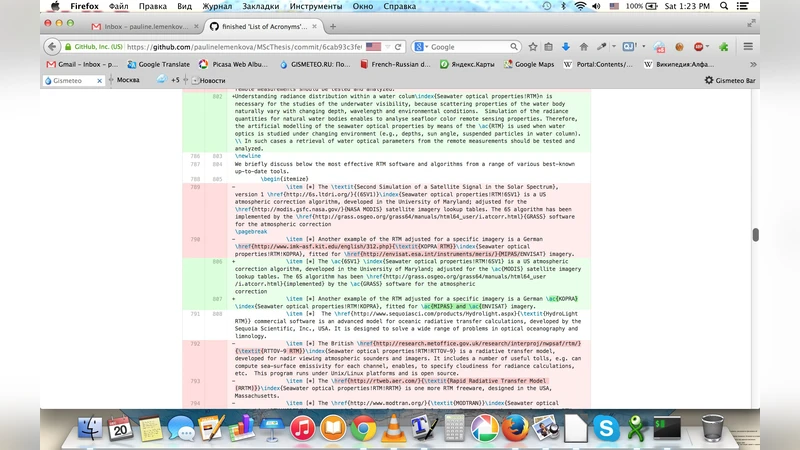
Task: Go to the home page icon
Action: click(584, 46)
